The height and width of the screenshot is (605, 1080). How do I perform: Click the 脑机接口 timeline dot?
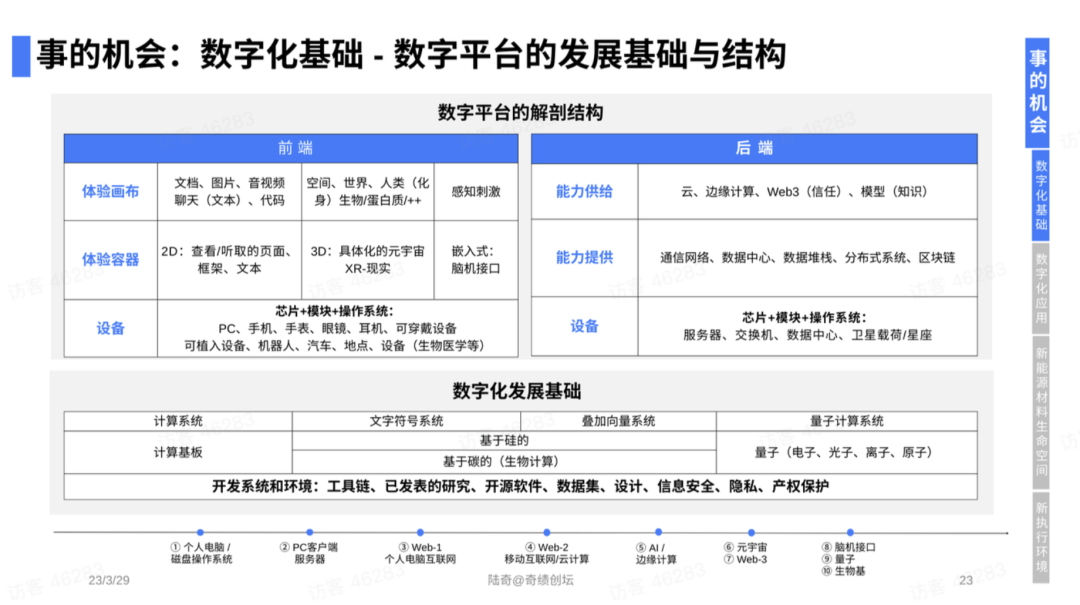pyautogui.click(x=850, y=533)
